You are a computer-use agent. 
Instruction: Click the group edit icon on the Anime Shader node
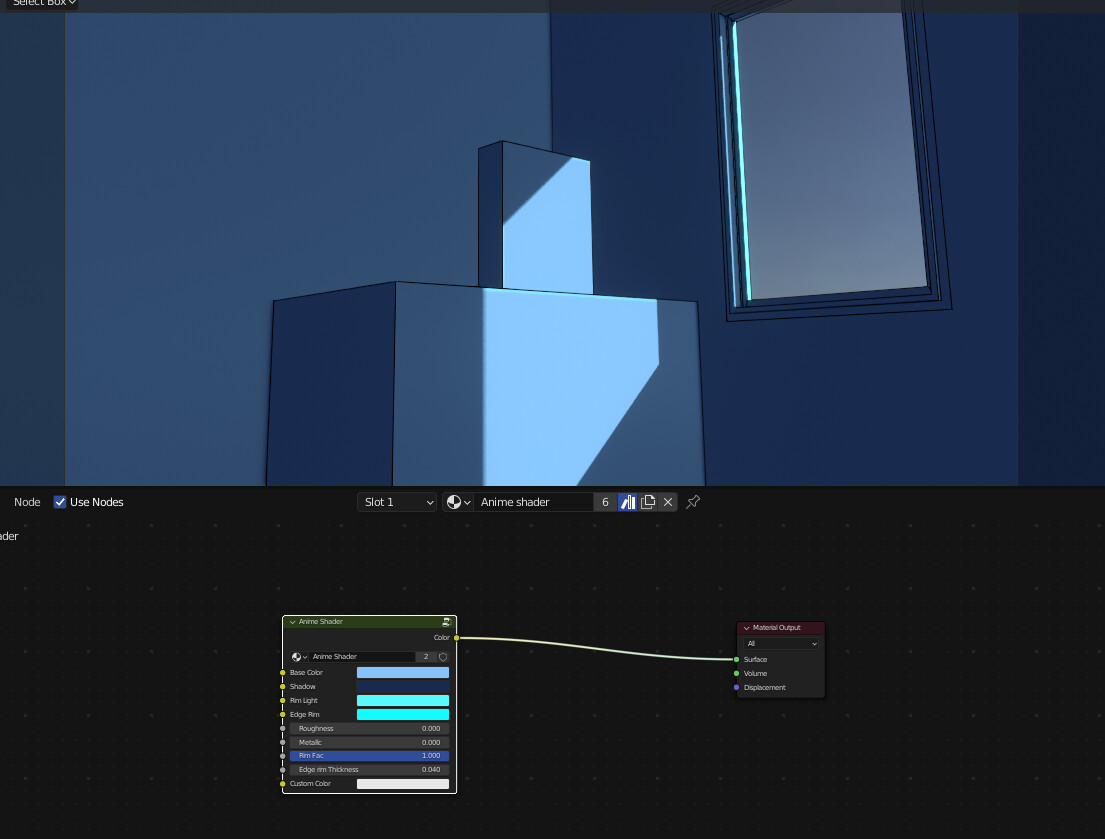447,621
